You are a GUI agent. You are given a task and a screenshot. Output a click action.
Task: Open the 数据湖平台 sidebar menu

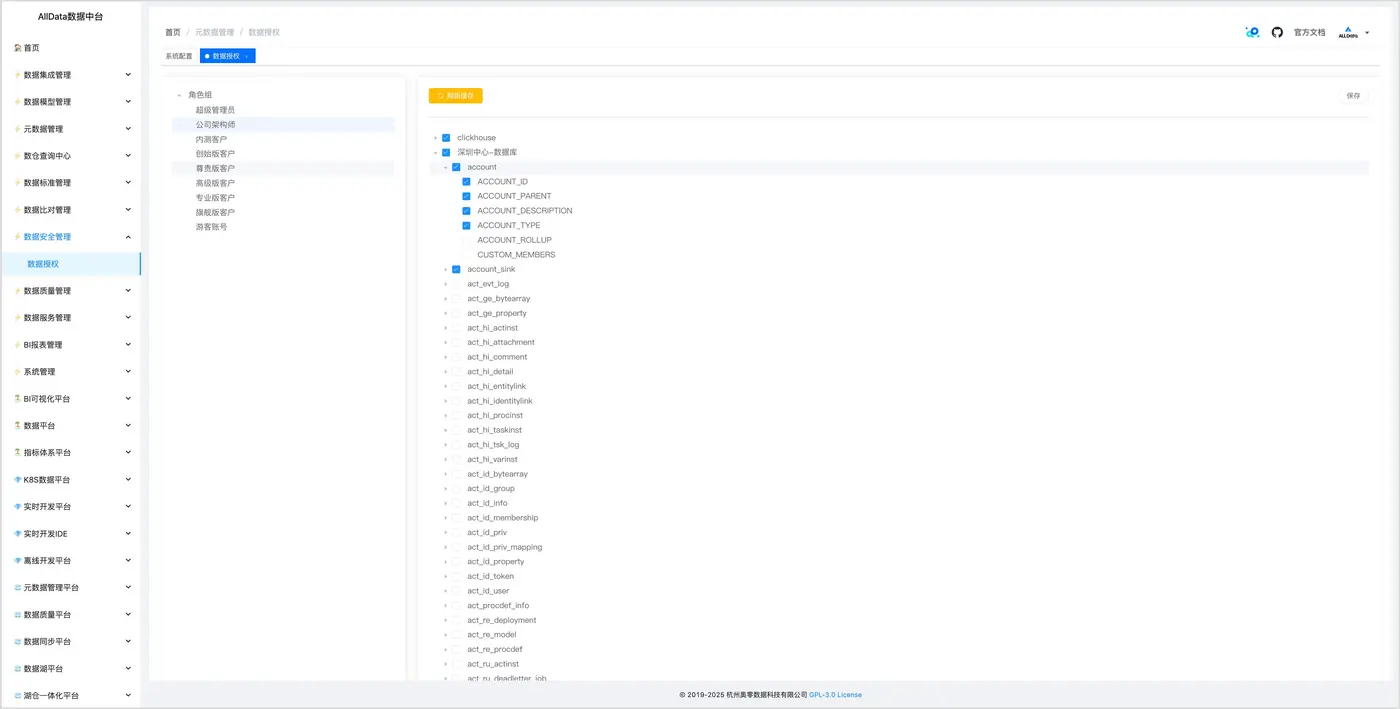(x=70, y=669)
